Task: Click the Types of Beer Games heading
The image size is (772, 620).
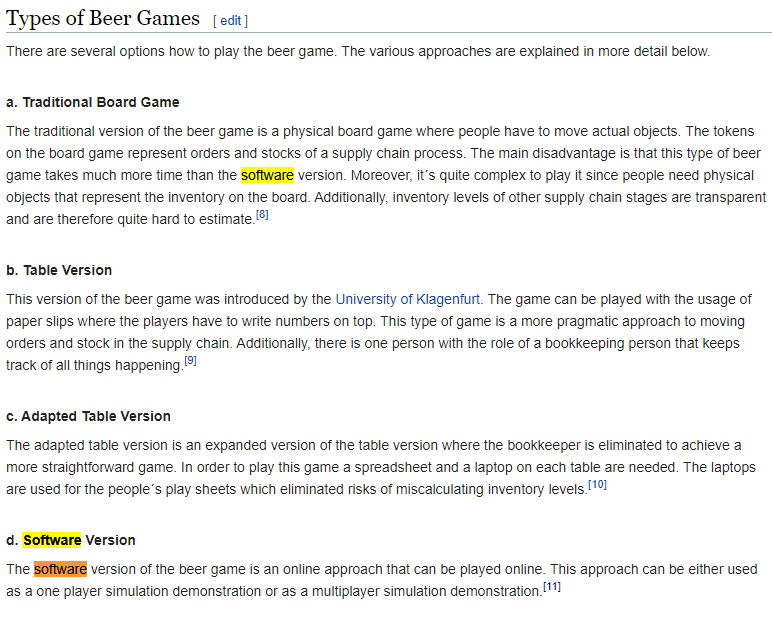Action: 103,18
